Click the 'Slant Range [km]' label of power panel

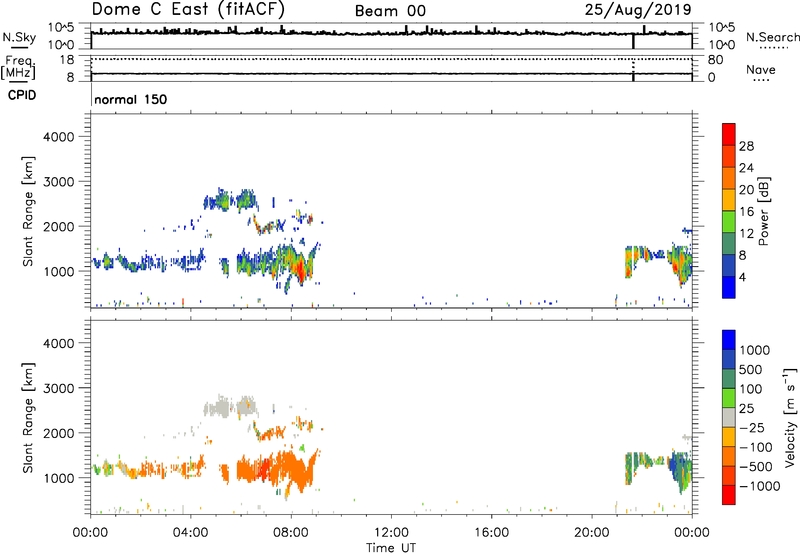coord(28,211)
